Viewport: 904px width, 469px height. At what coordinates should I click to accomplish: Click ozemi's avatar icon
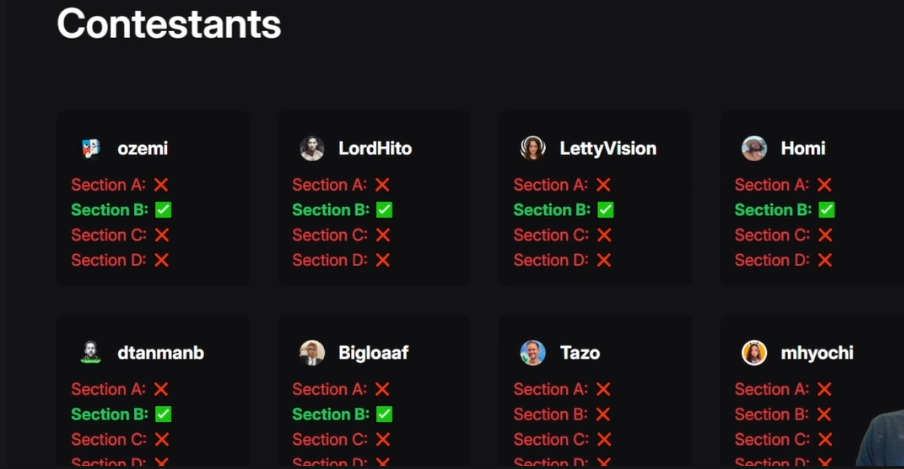[x=90, y=148]
